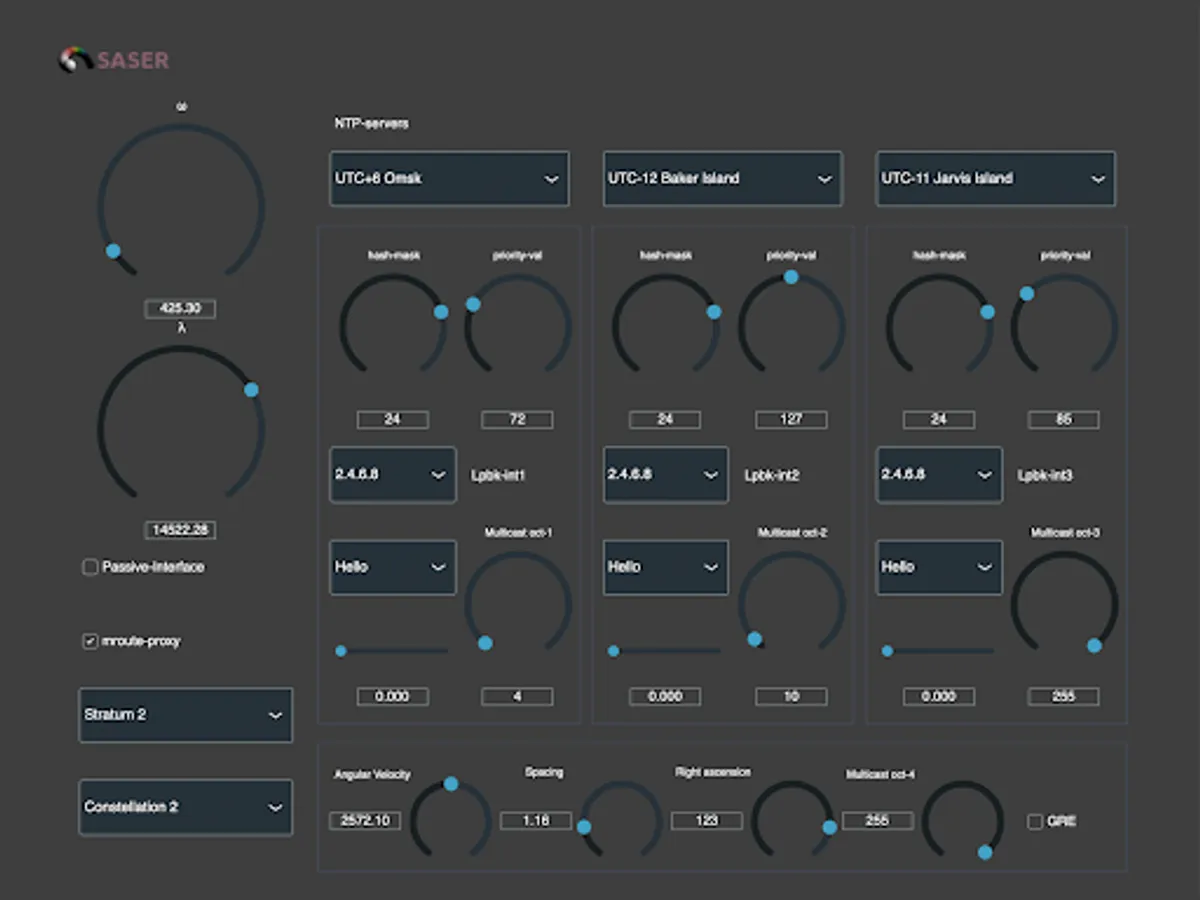This screenshot has height=900, width=1200.
Task: Open the Hello dropdown in the Lpbk-int2 panel
Action: (666, 567)
